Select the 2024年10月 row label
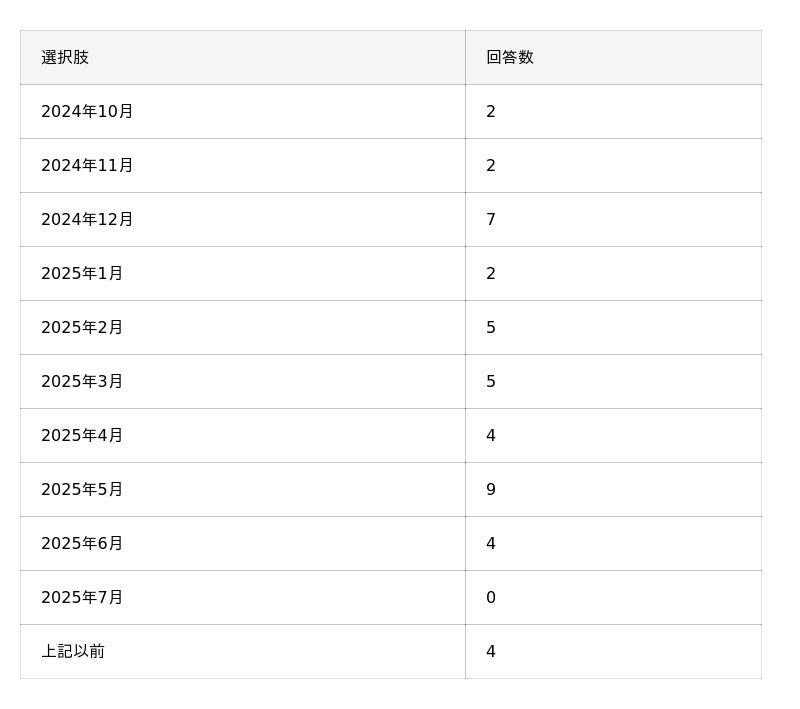The image size is (800, 709). click(87, 112)
